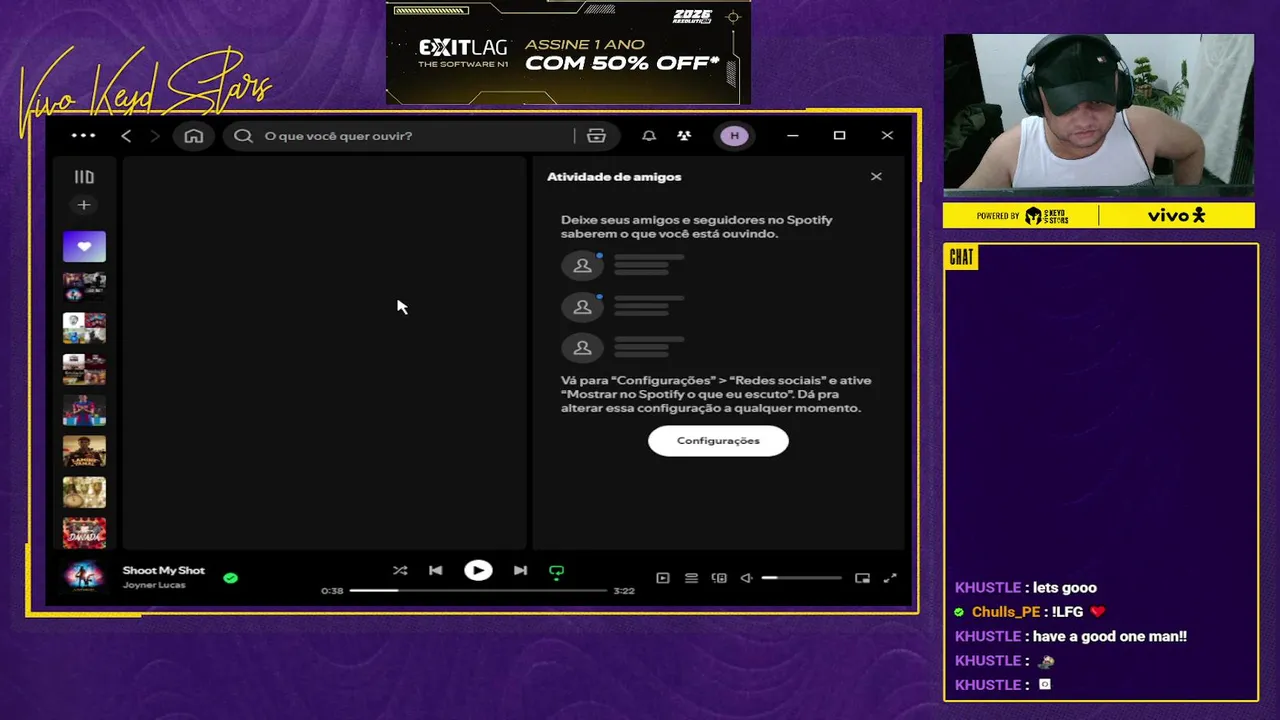
Task: Open the 'H' profile avatar menu
Action: (x=734, y=136)
